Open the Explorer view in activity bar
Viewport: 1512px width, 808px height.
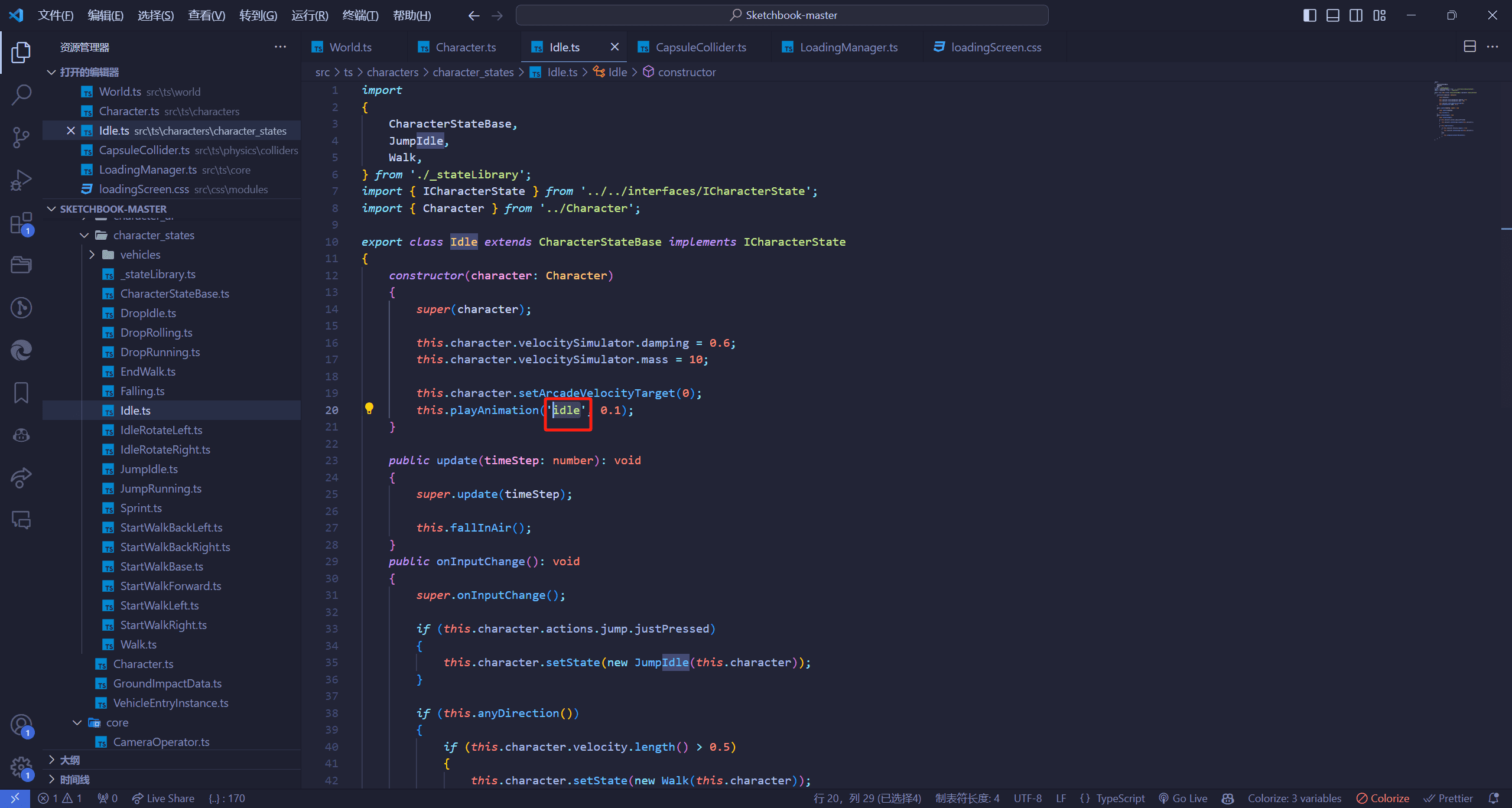21,52
